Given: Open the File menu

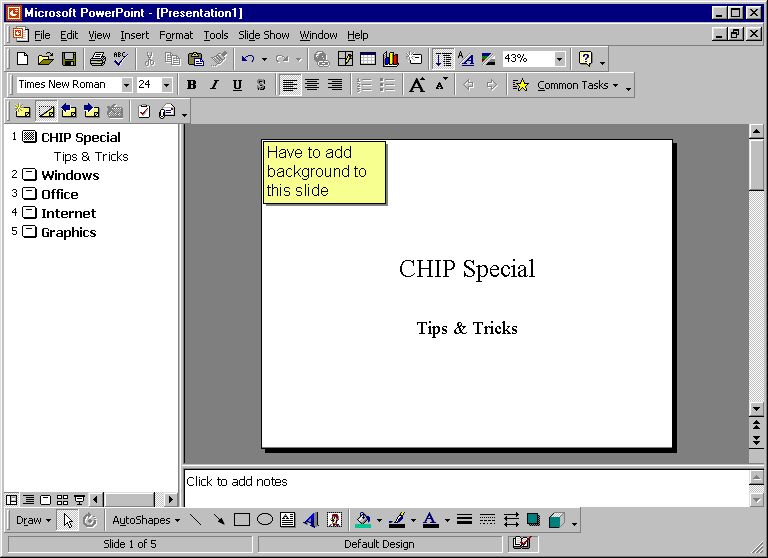Looking at the screenshot, I should click(x=42, y=35).
